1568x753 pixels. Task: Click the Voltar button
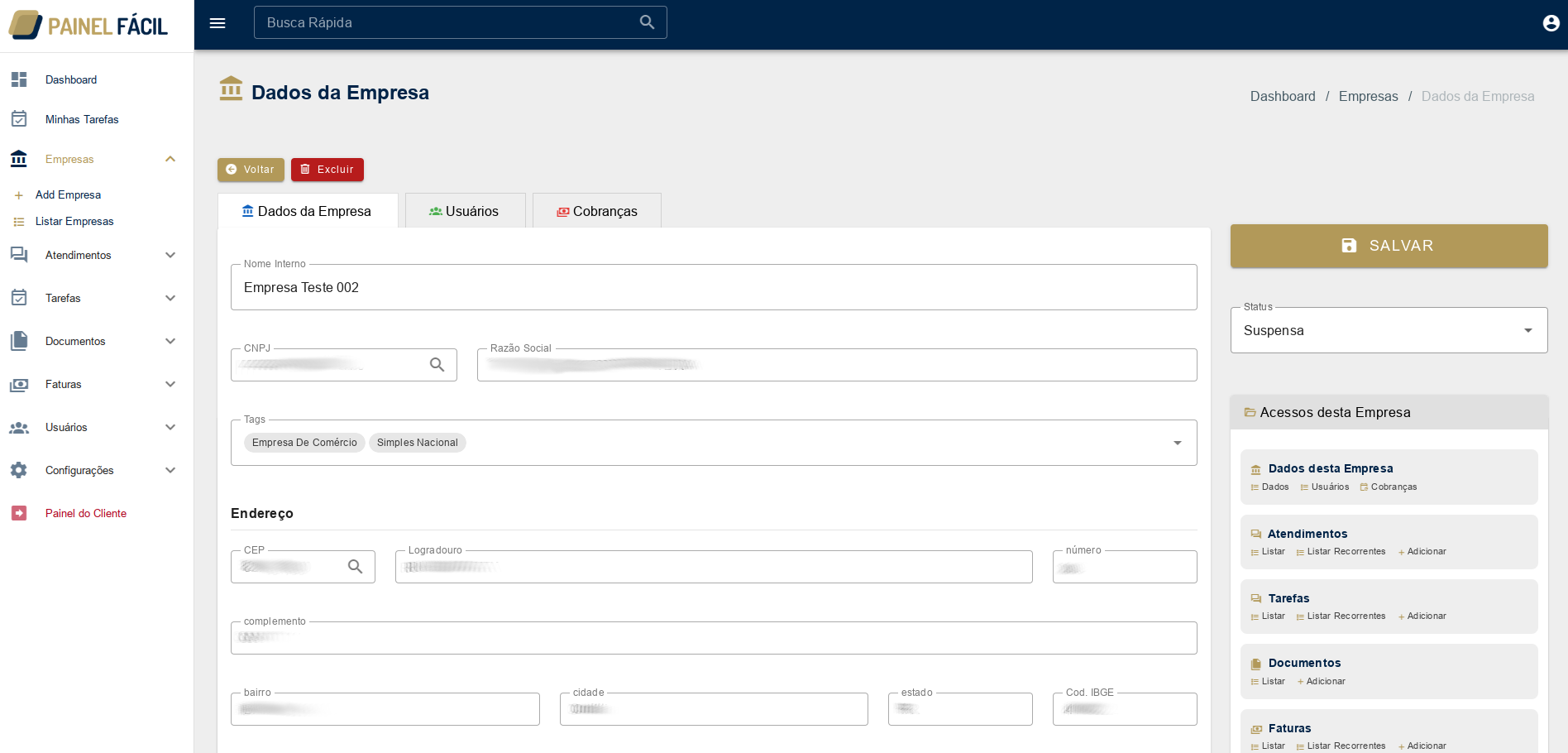251,170
